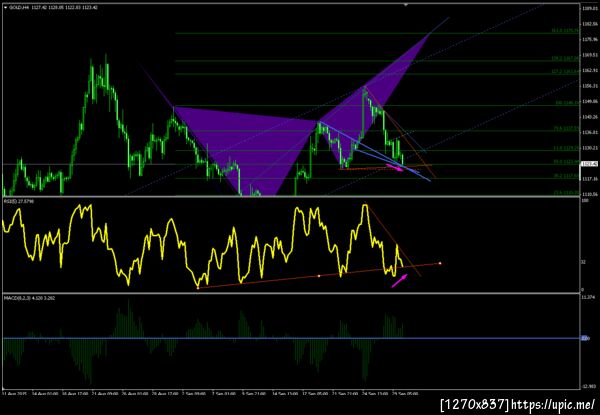Click the chart shift triangle marker at top

406,5
